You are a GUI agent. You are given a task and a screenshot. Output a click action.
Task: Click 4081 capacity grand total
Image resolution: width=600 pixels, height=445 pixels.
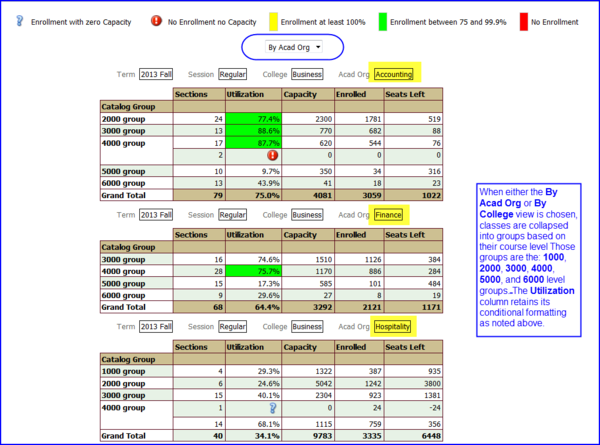pos(308,196)
